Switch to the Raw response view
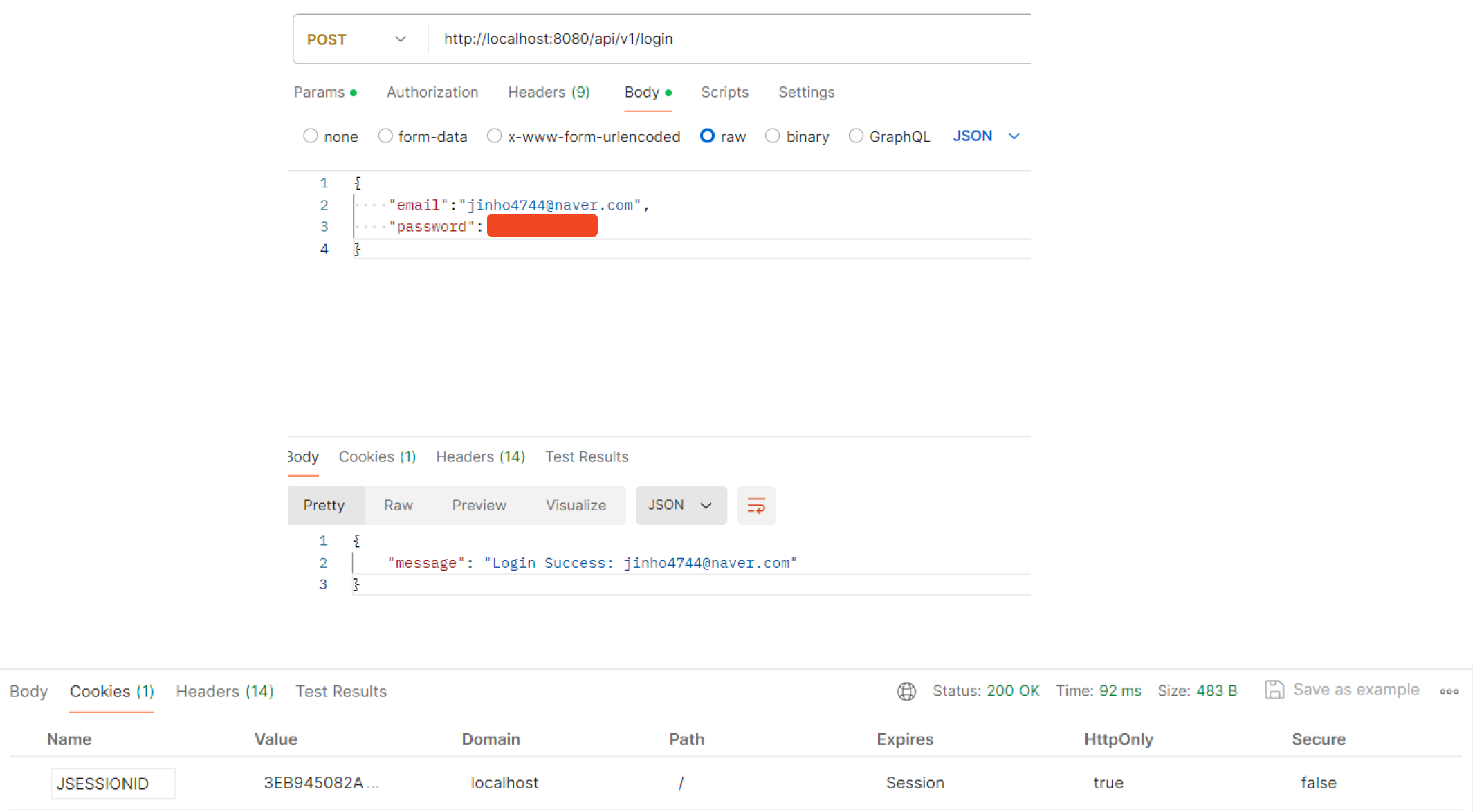The width and height of the screenshot is (1475, 812). click(x=398, y=506)
